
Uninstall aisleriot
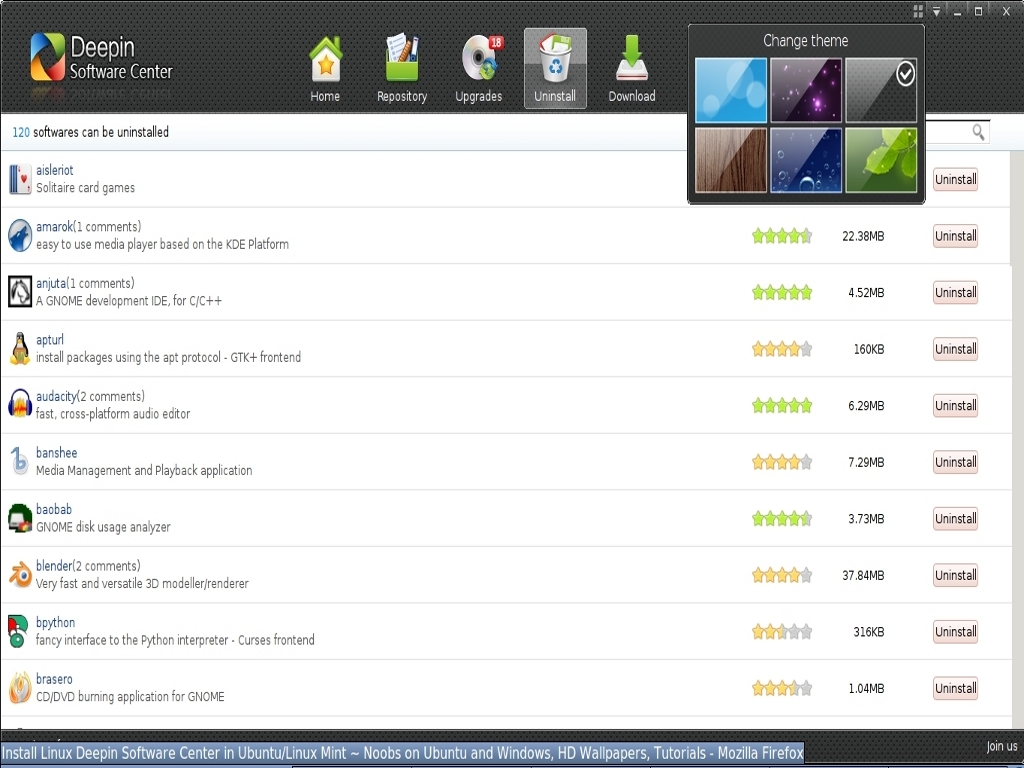955,179
